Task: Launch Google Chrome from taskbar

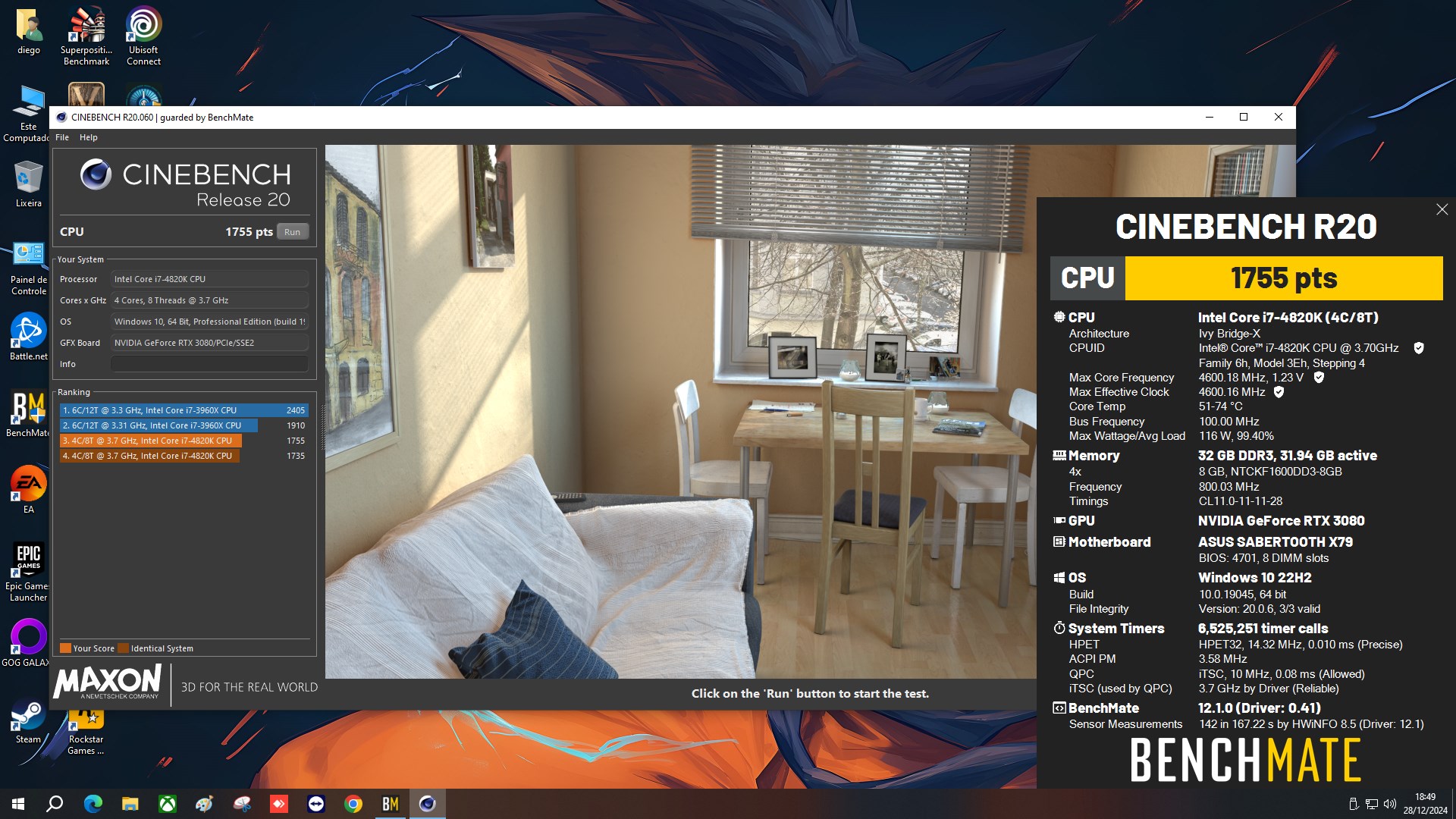Action: (353, 804)
